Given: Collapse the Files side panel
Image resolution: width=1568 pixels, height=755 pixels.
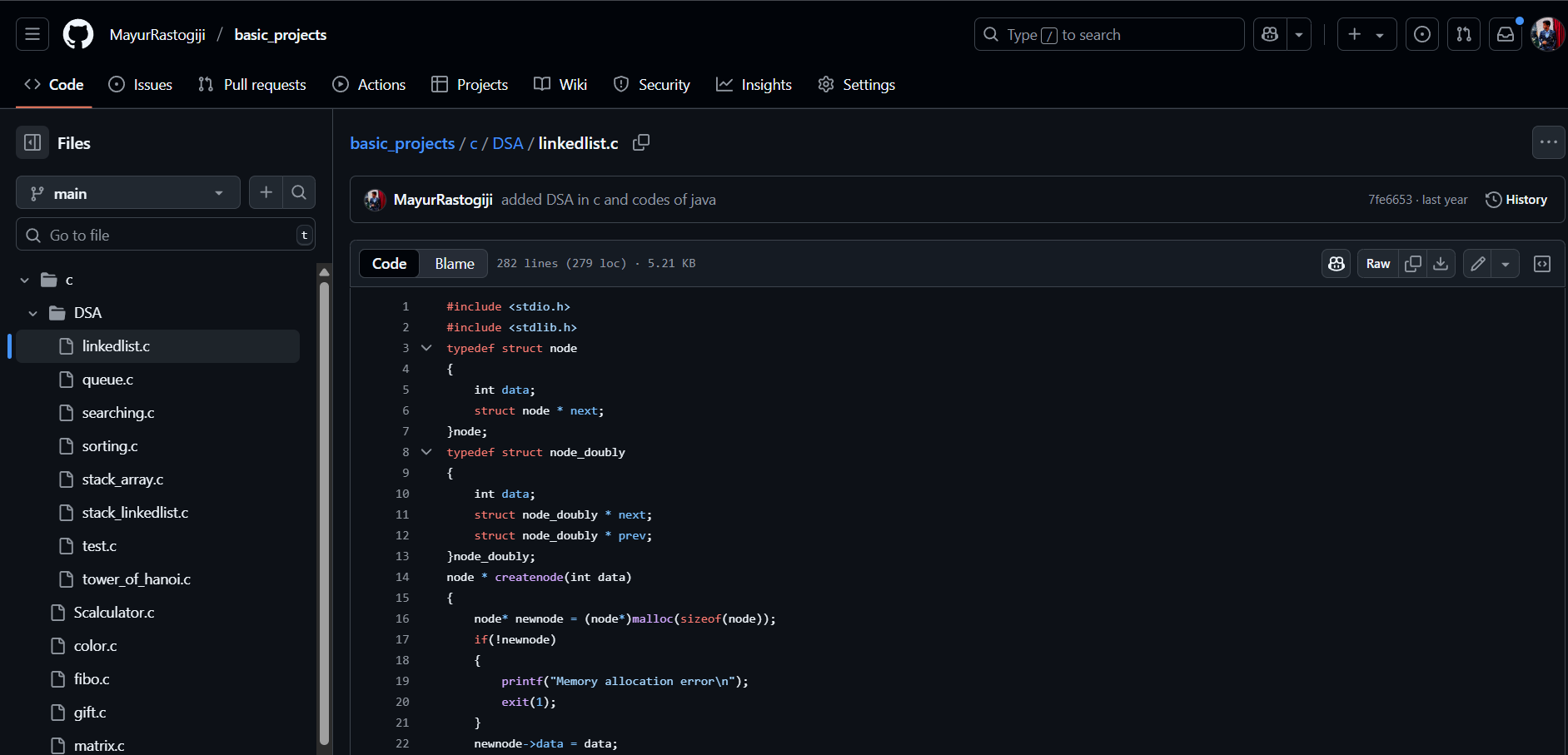Looking at the screenshot, I should point(32,143).
